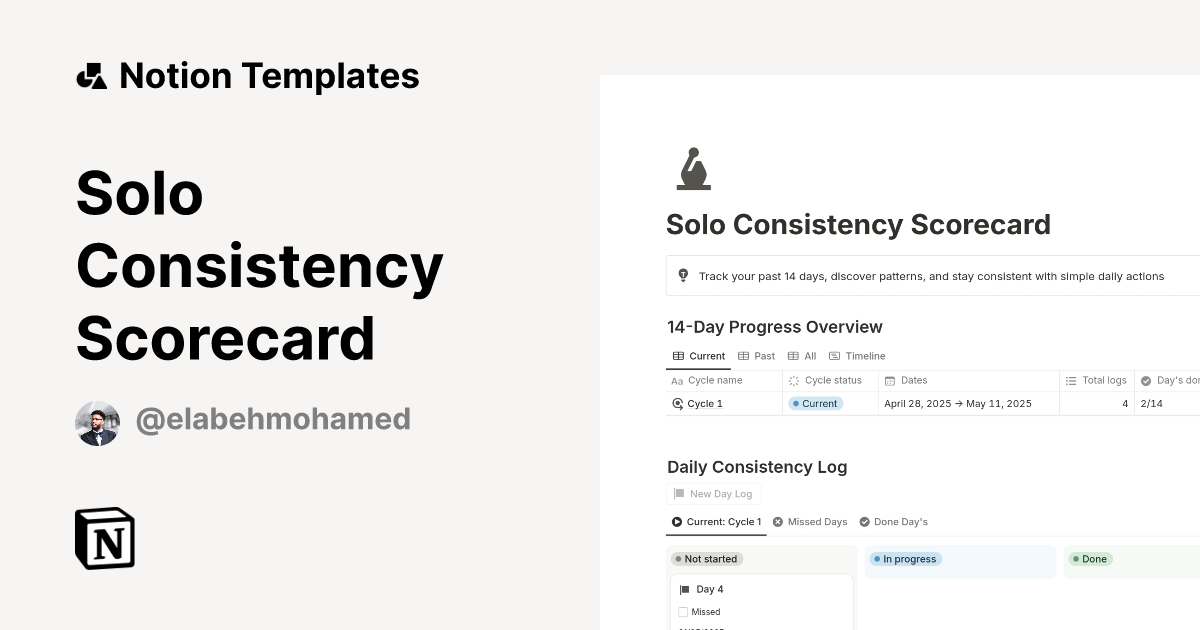This screenshot has height=630, width=1200.
Task: Click the Cycle status spinner icon
Action: click(794, 380)
